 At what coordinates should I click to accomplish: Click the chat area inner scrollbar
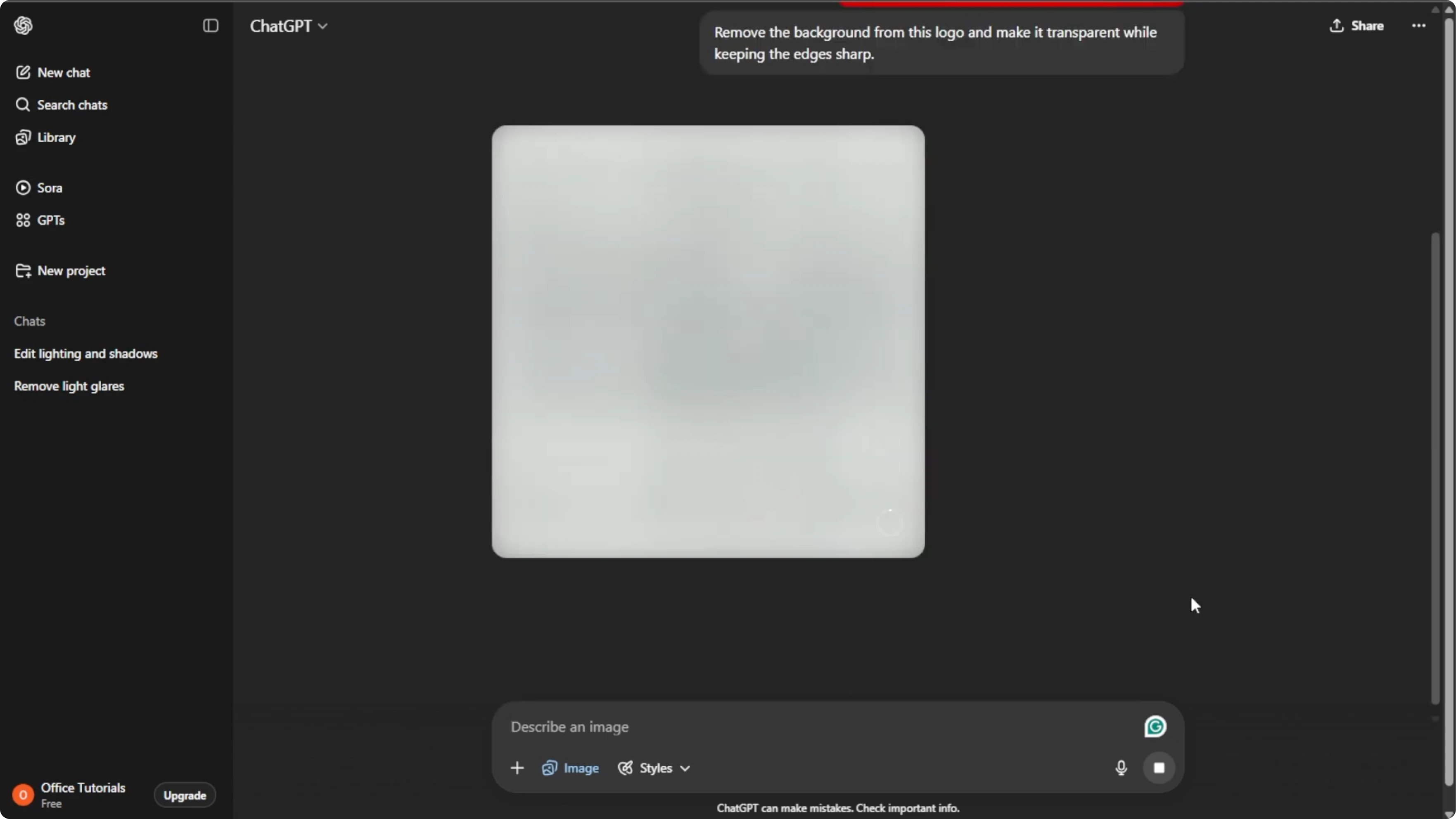point(1435,468)
